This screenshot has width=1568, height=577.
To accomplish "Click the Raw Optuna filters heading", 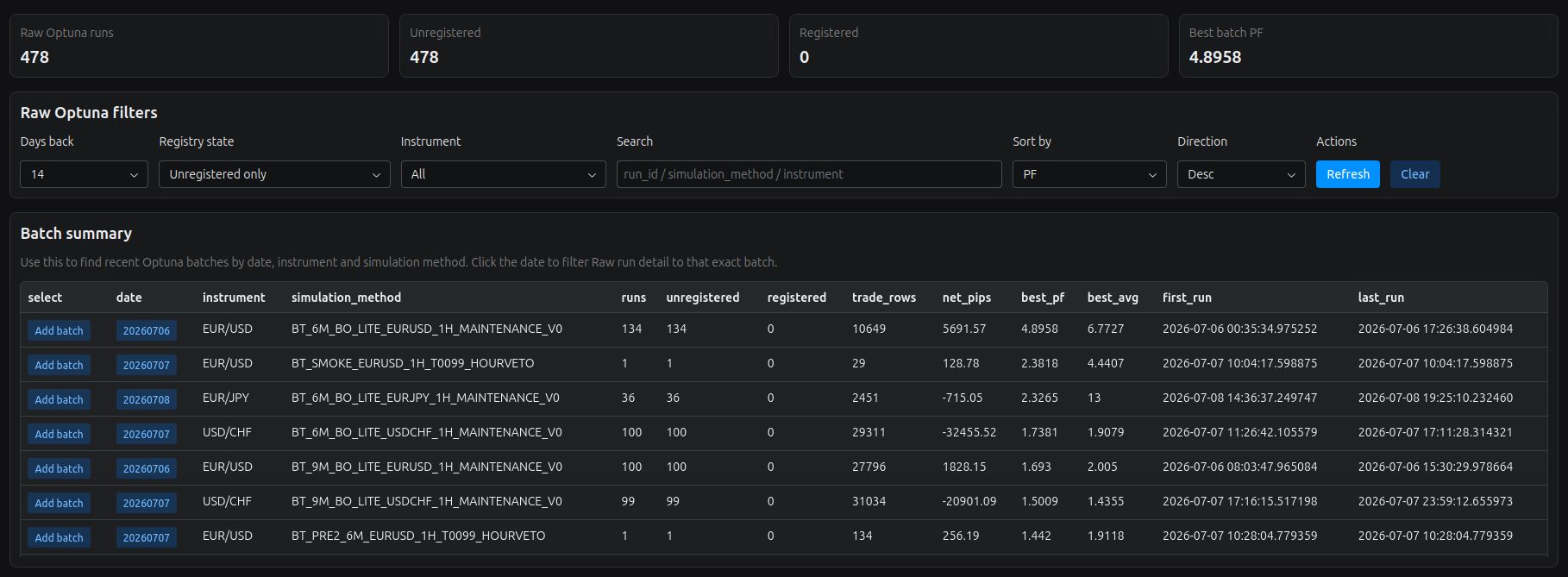I will click(89, 113).
